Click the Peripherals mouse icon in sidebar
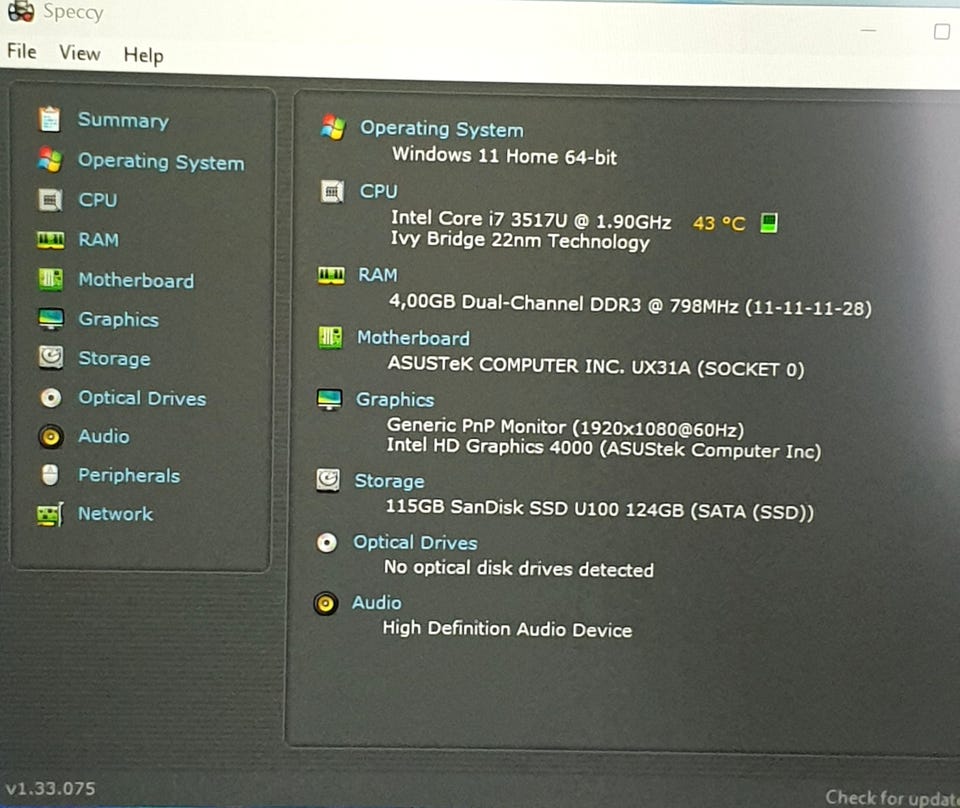 coord(50,475)
